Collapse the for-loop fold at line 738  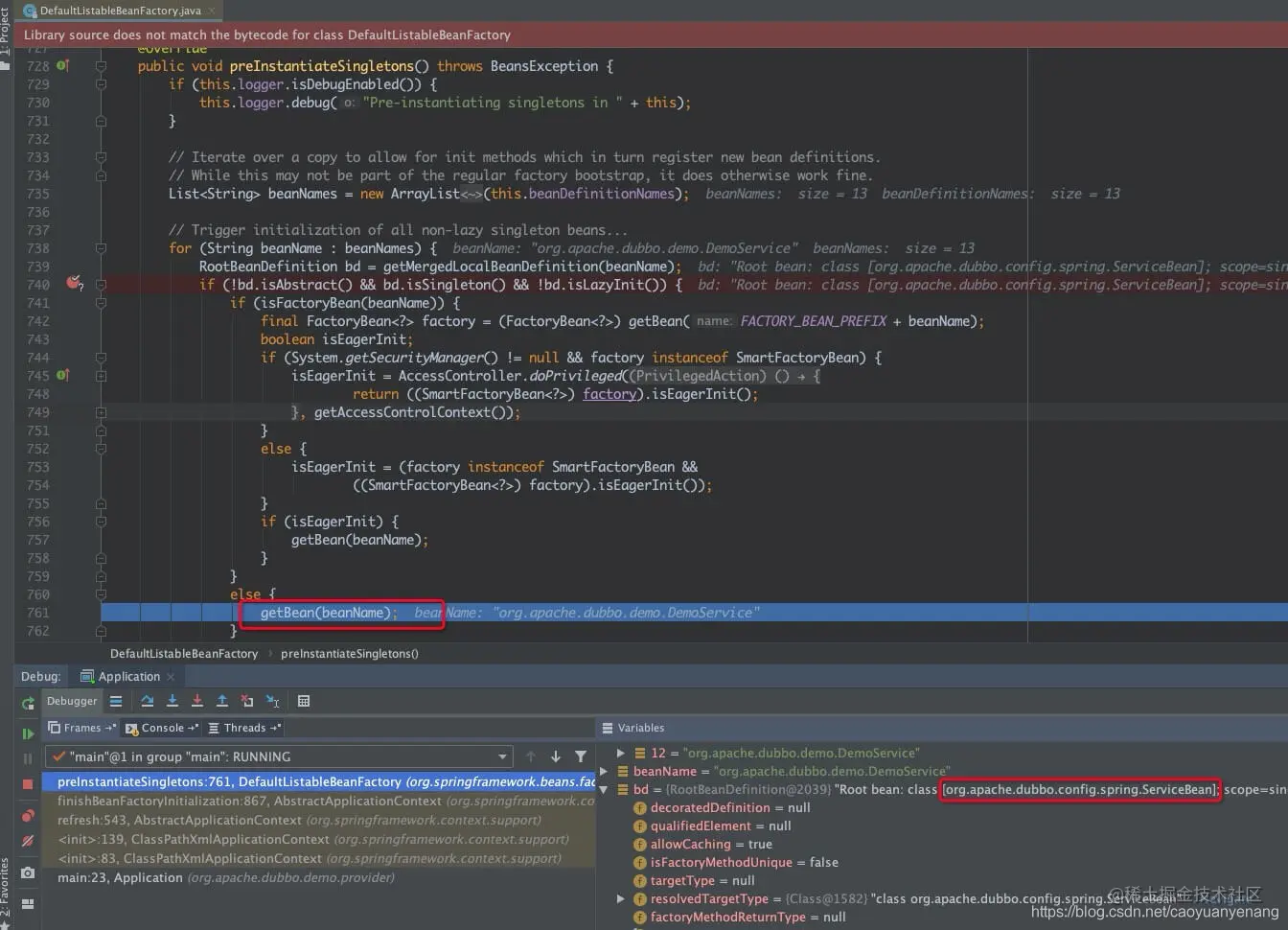pos(101,248)
